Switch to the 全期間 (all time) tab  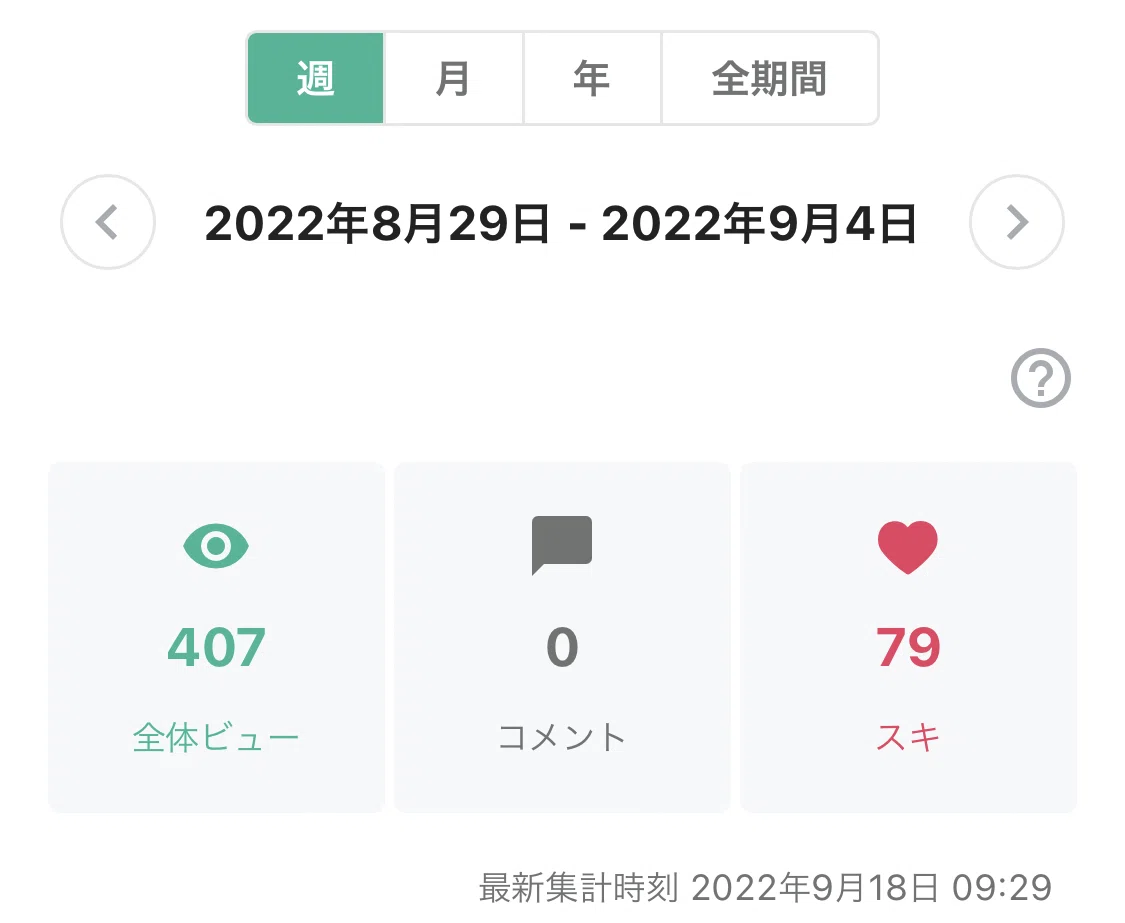770,78
